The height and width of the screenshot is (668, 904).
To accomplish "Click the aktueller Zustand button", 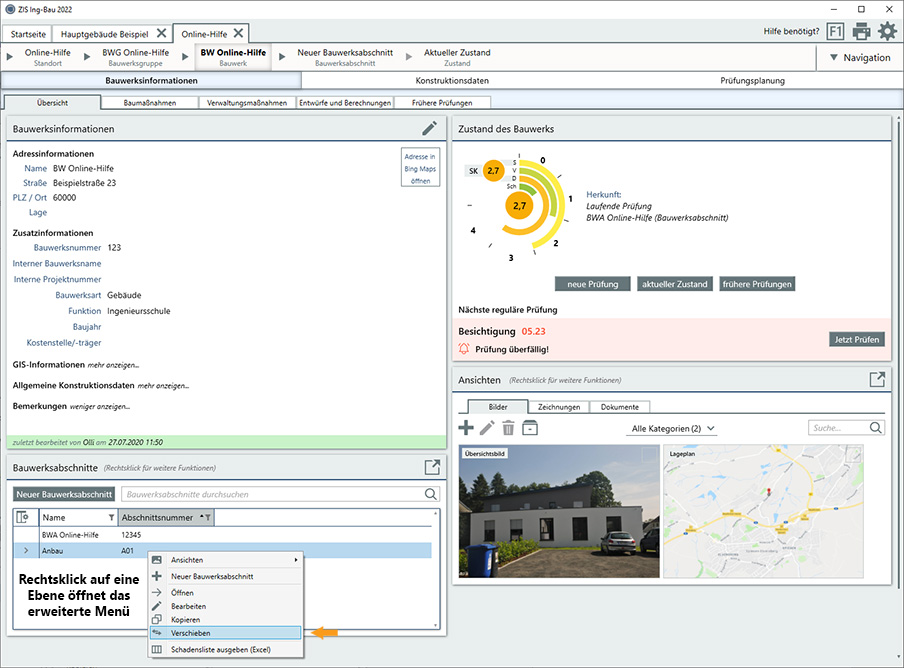I will 675,284.
